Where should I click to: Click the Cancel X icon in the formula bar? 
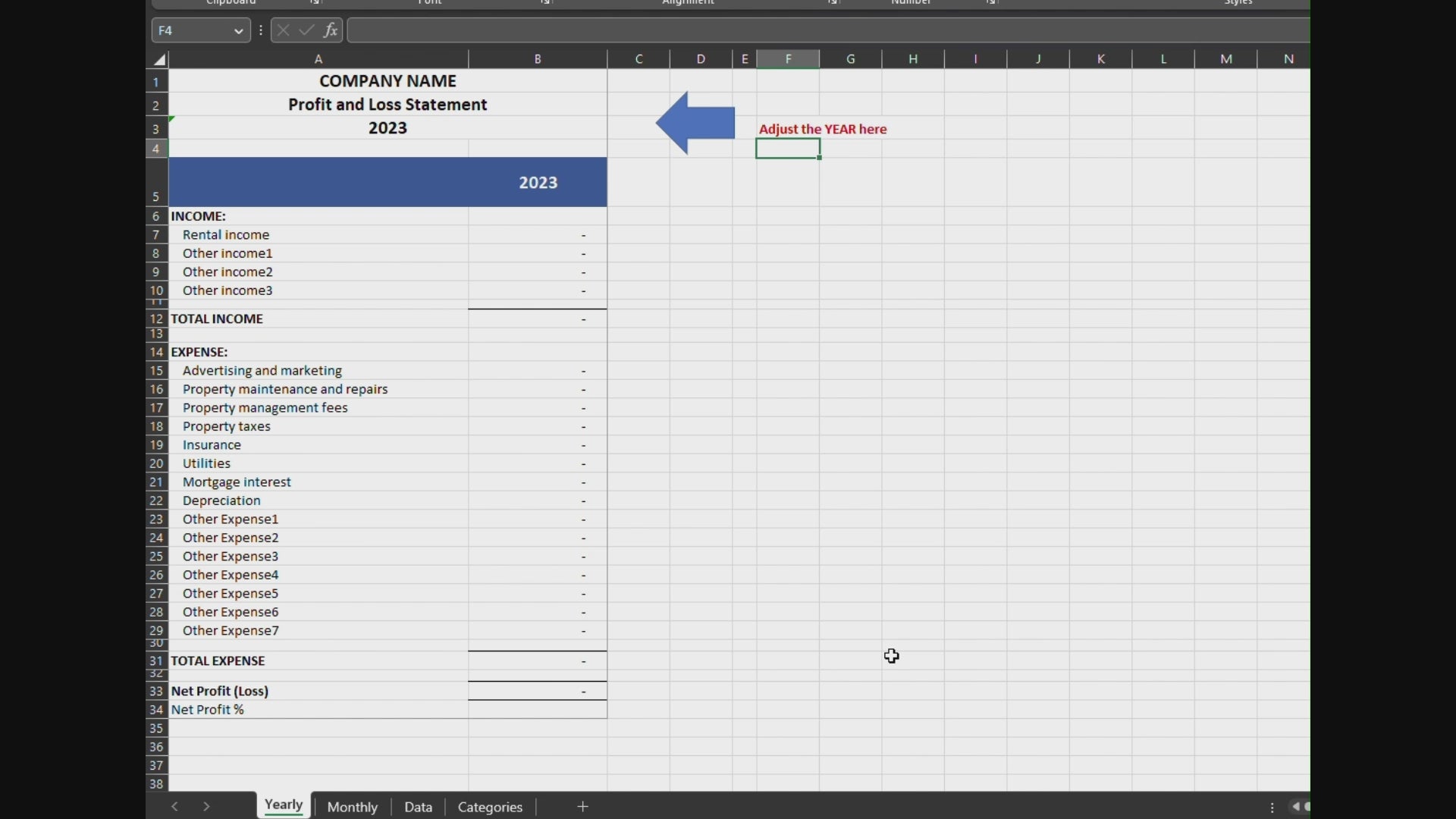click(284, 30)
